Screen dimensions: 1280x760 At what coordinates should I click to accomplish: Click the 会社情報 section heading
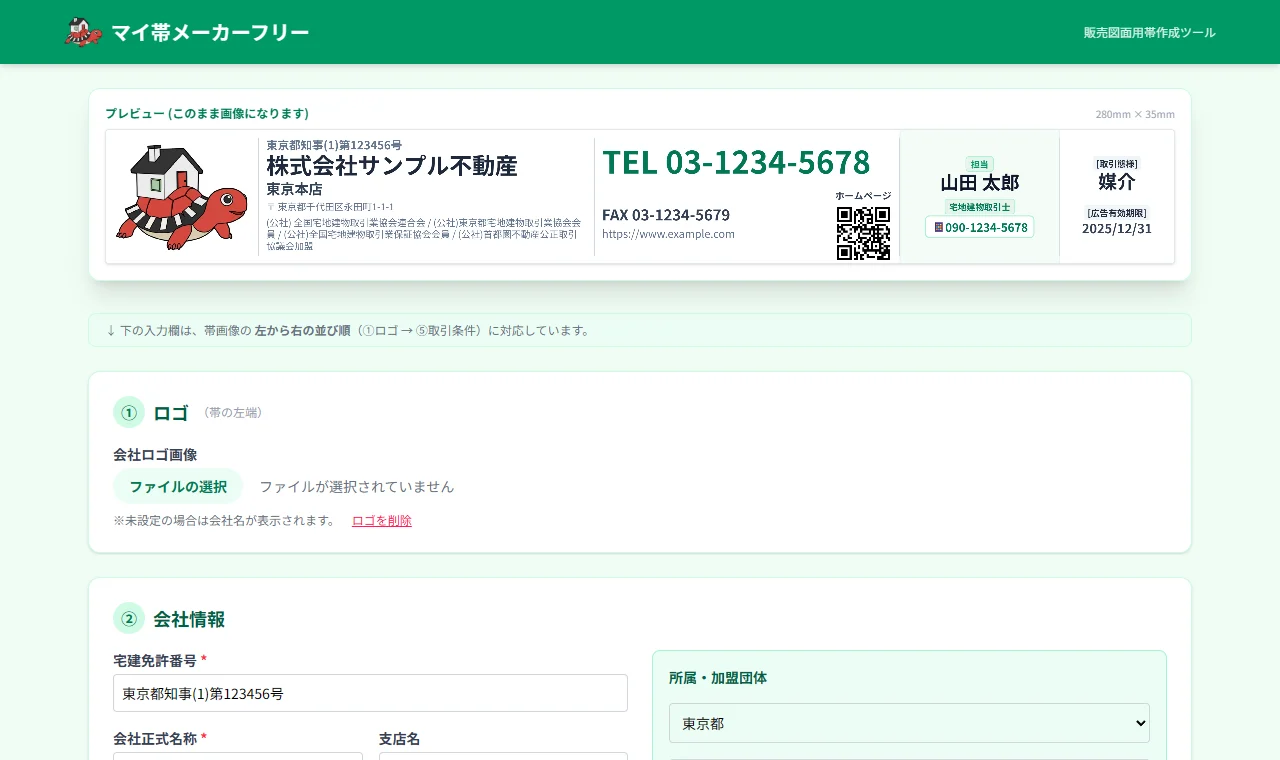(x=189, y=619)
